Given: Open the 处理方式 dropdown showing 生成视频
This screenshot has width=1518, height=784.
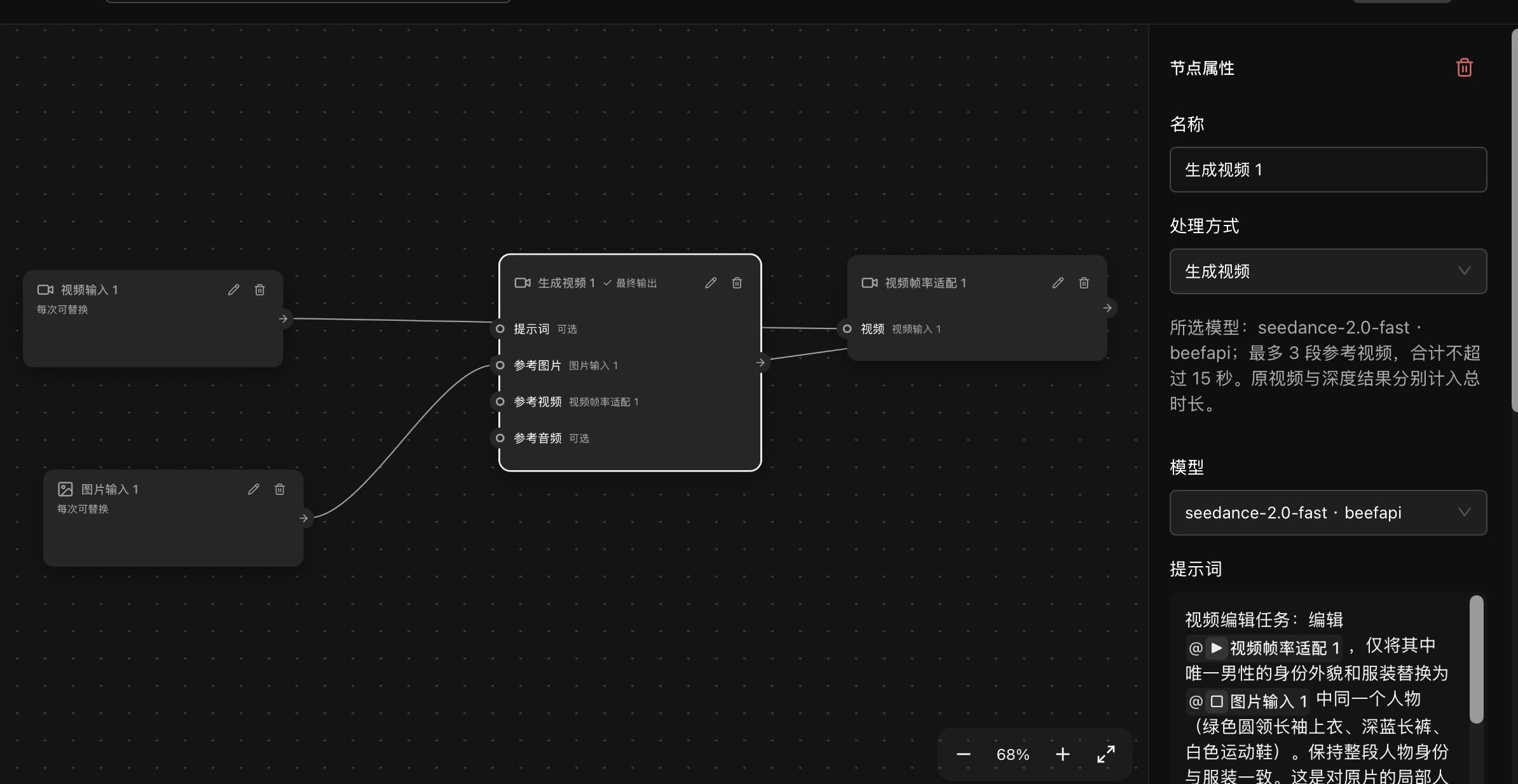Looking at the screenshot, I should pyautogui.click(x=1328, y=271).
